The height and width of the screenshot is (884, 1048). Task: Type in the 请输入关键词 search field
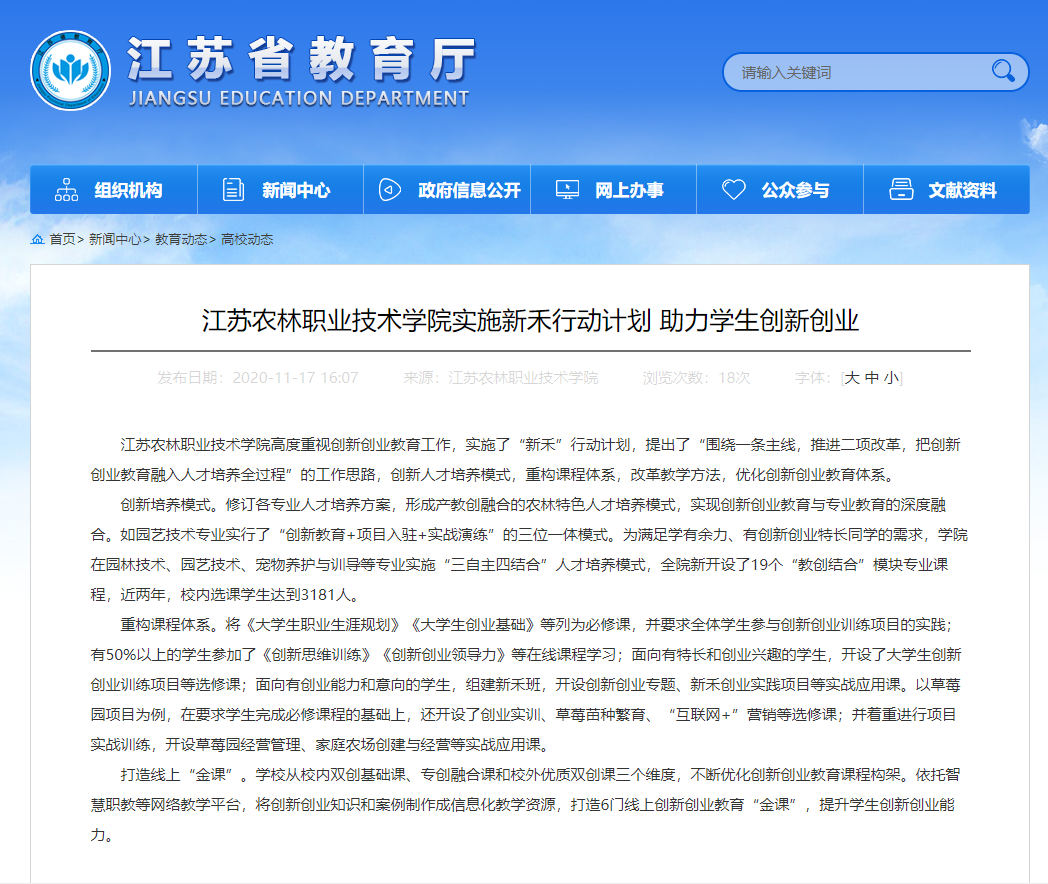(x=860, y=72)
